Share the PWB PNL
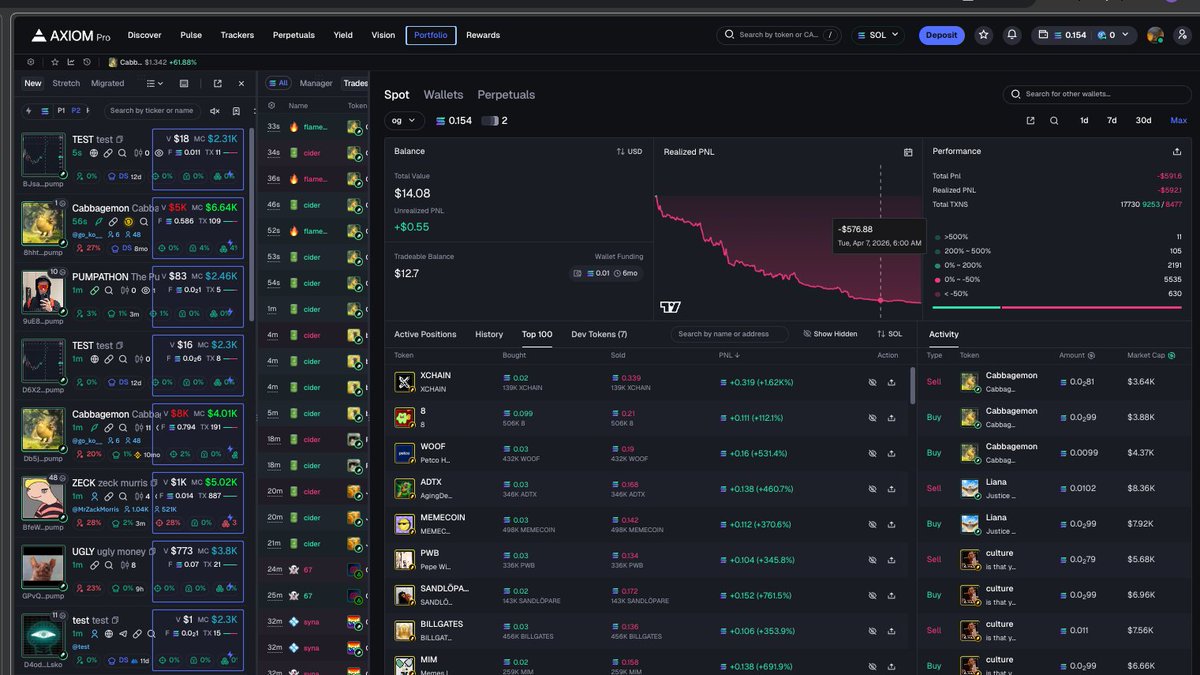The image size is (1200, 675). coord(891,560)
